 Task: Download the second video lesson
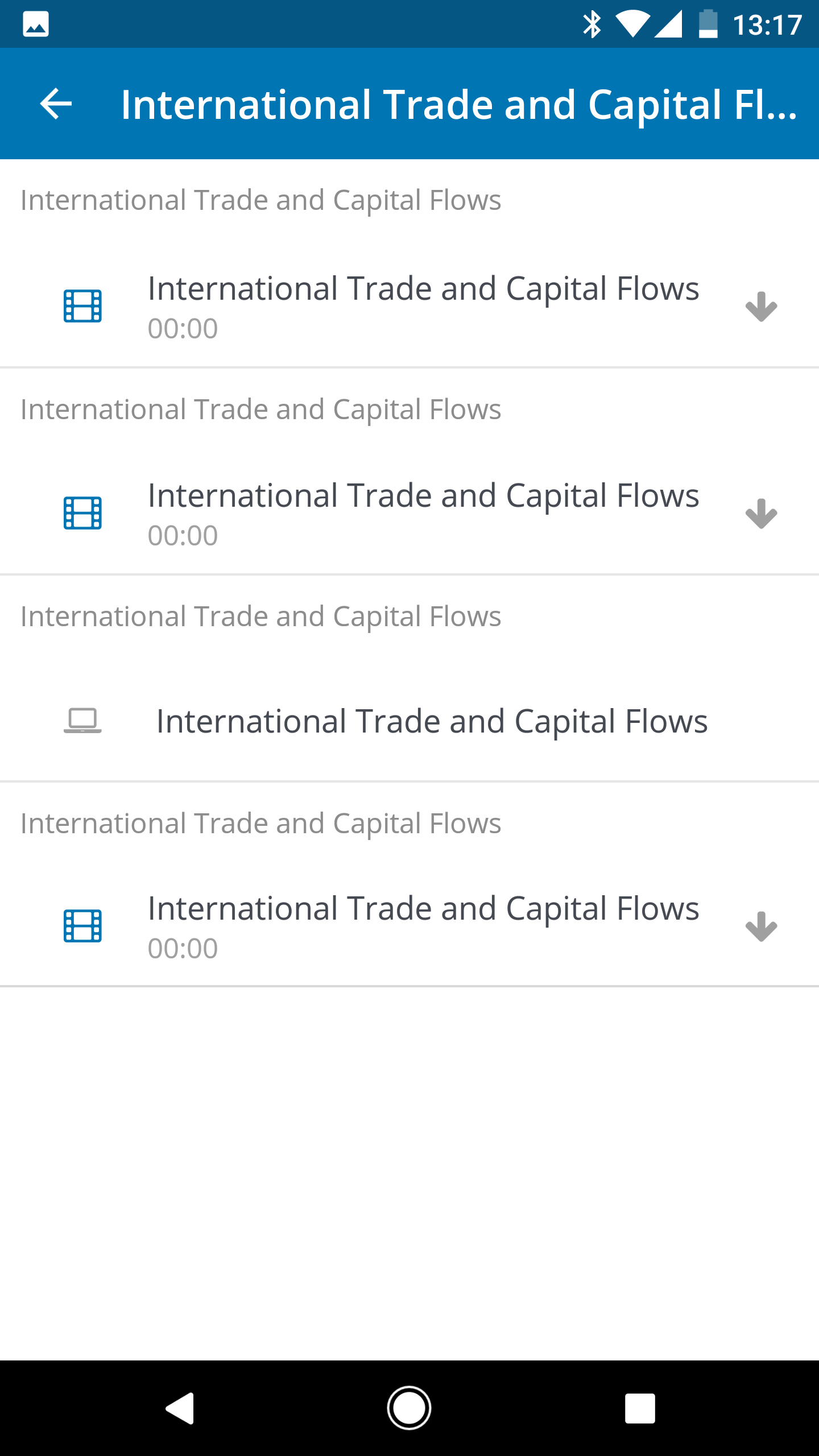click(x=761, y=514)
